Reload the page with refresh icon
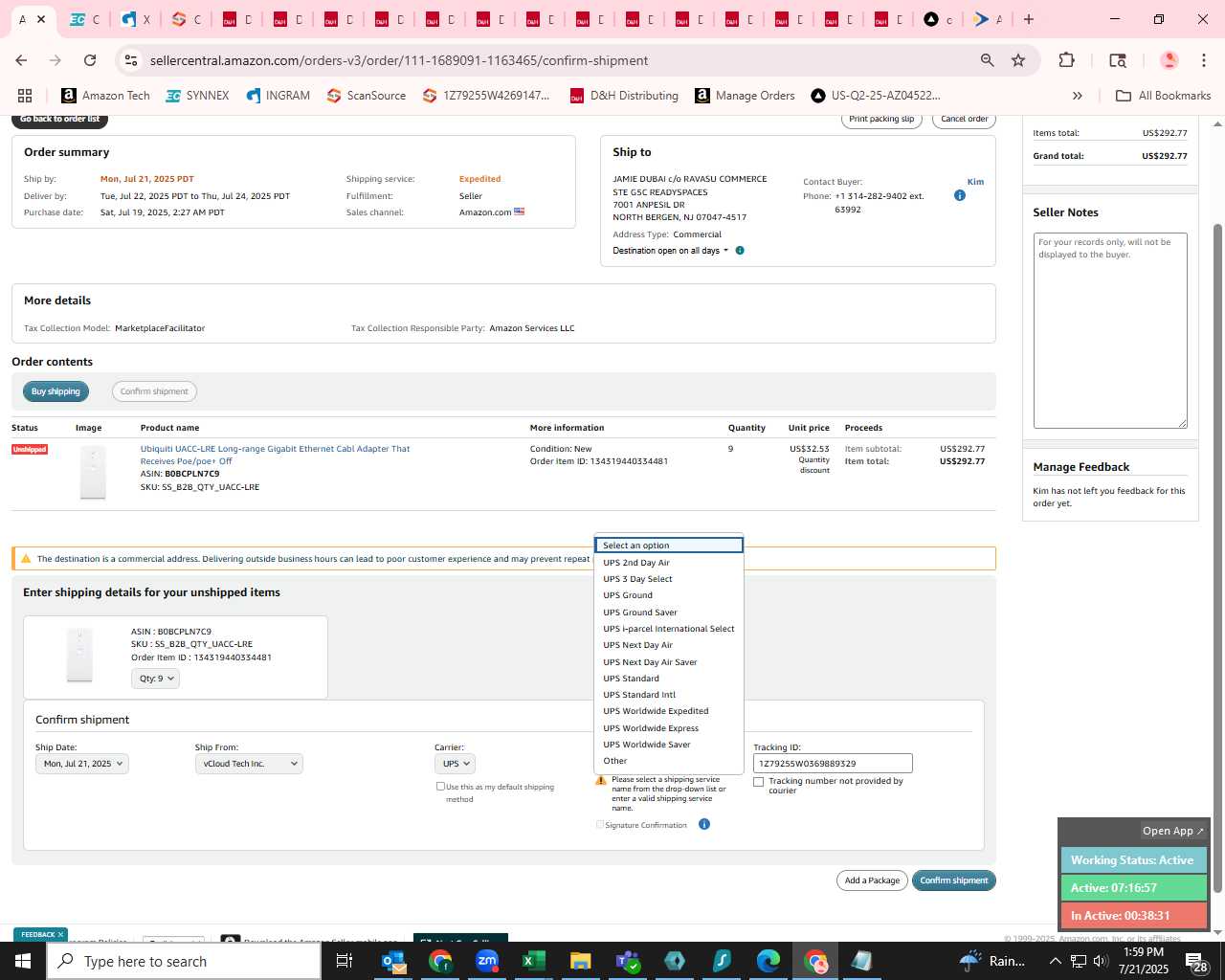Screen dimensions: 1225x980 tap(90, 60)
